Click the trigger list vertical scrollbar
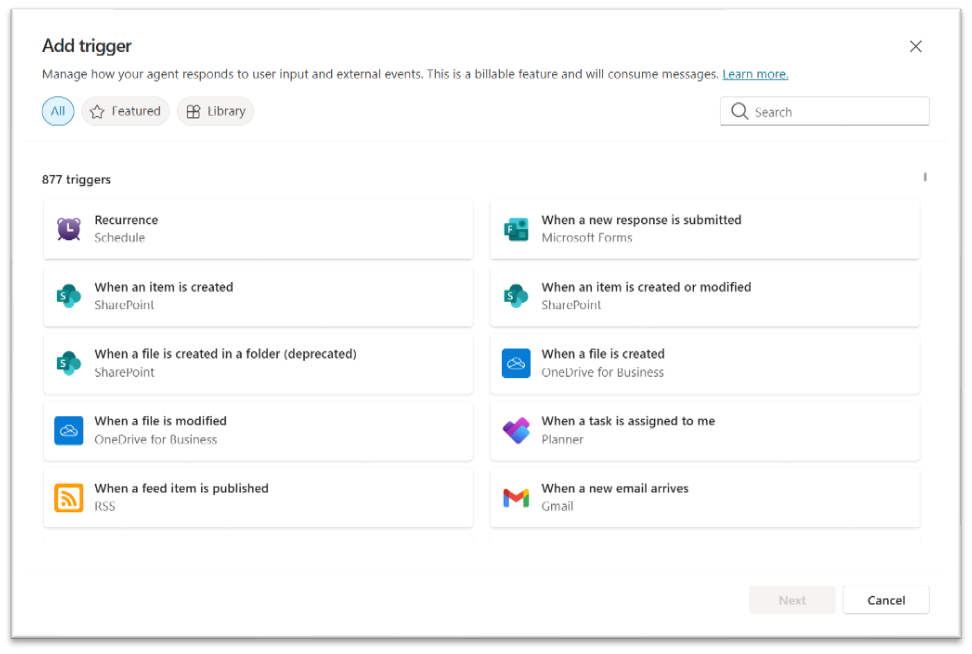The height and width of the screenshot is (654, 972). (925, 178)
